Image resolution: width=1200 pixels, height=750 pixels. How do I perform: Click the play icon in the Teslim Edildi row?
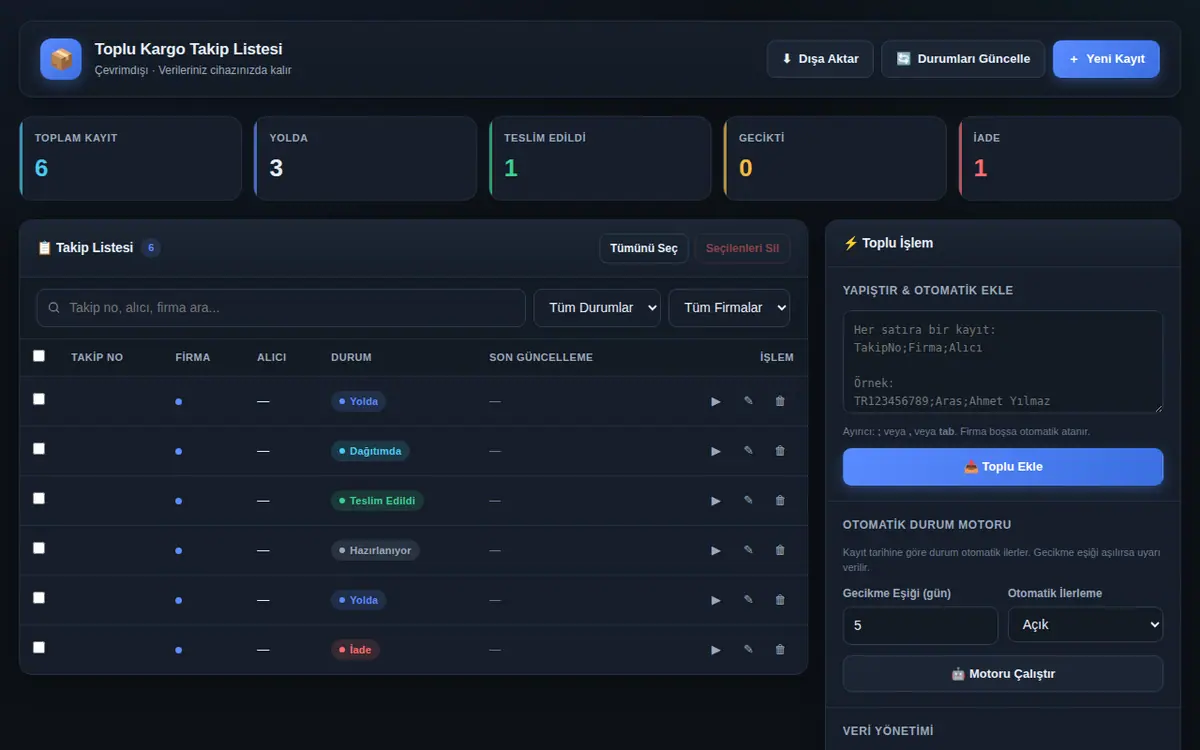(716, 501)
